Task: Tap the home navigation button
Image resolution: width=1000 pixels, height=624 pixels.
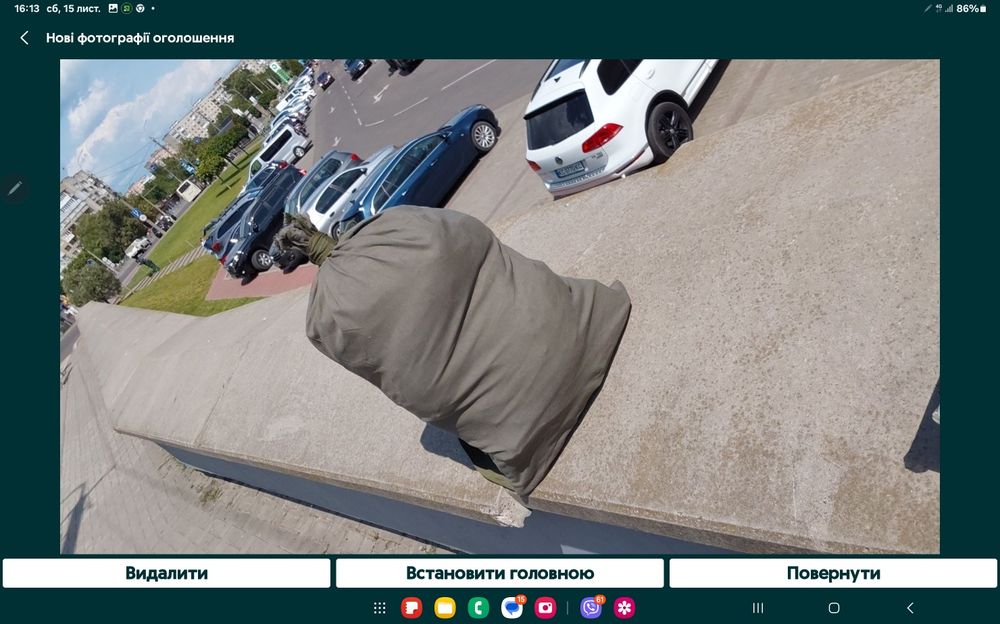Action: (x=834, y=607)
